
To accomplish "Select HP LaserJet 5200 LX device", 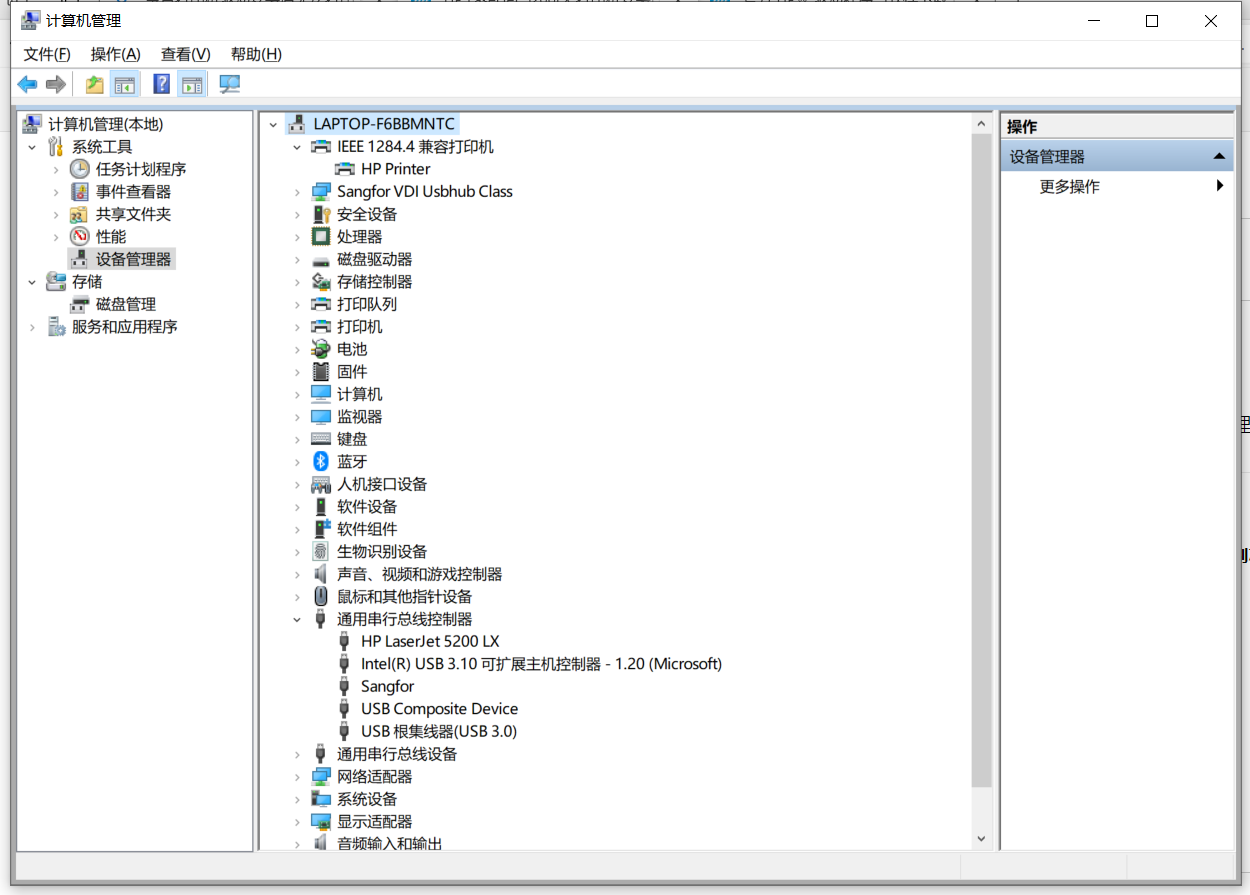I will [x=430, y=641].
